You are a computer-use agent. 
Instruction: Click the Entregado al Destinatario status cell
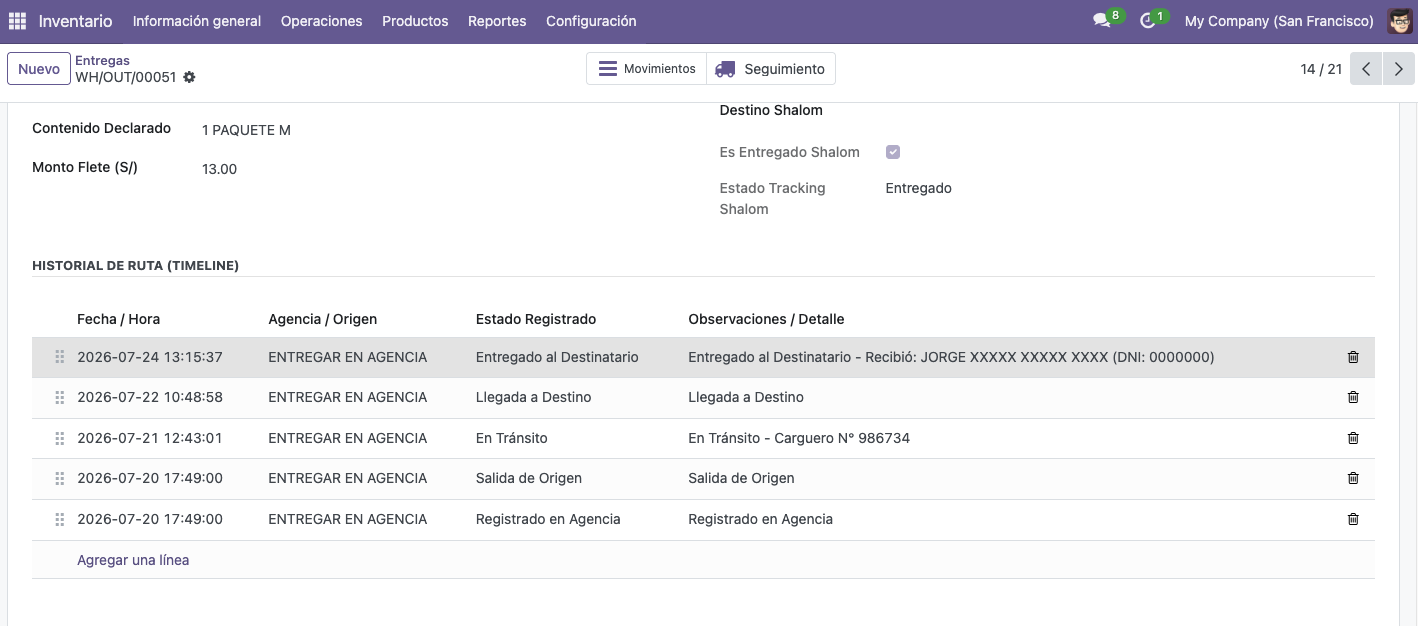coord(557,357)
